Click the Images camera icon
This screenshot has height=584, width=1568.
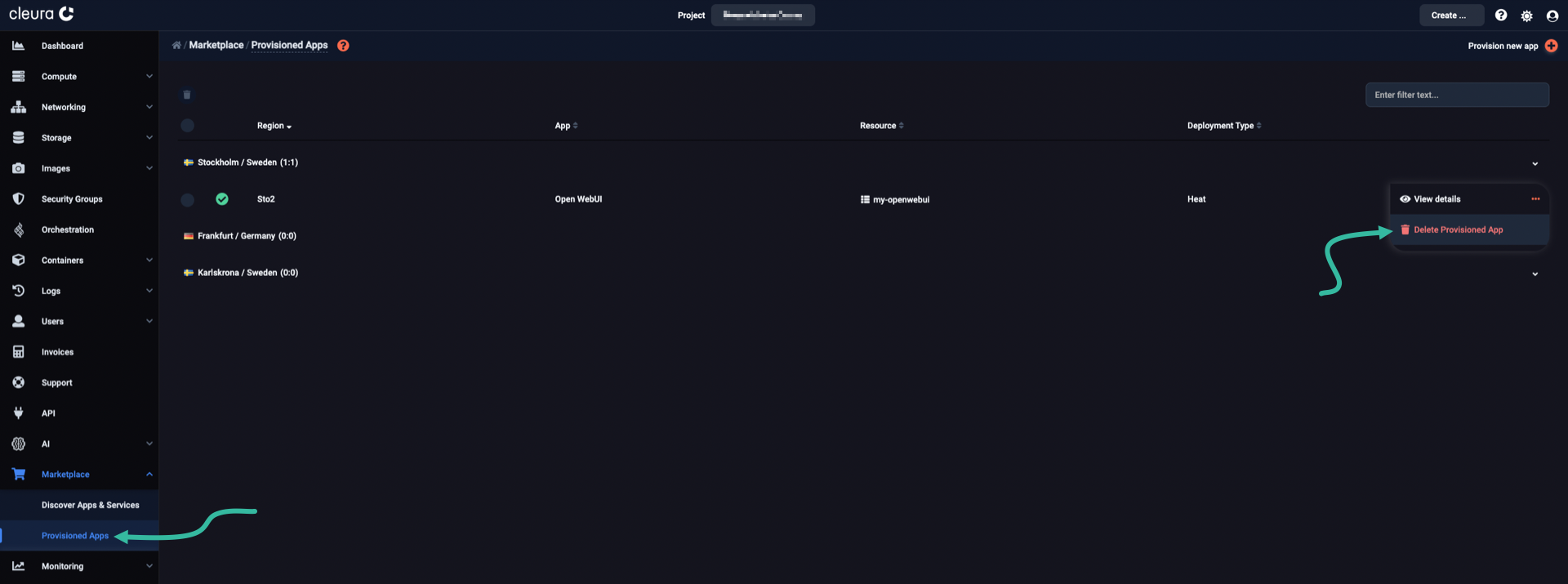[x=18, y=168]
